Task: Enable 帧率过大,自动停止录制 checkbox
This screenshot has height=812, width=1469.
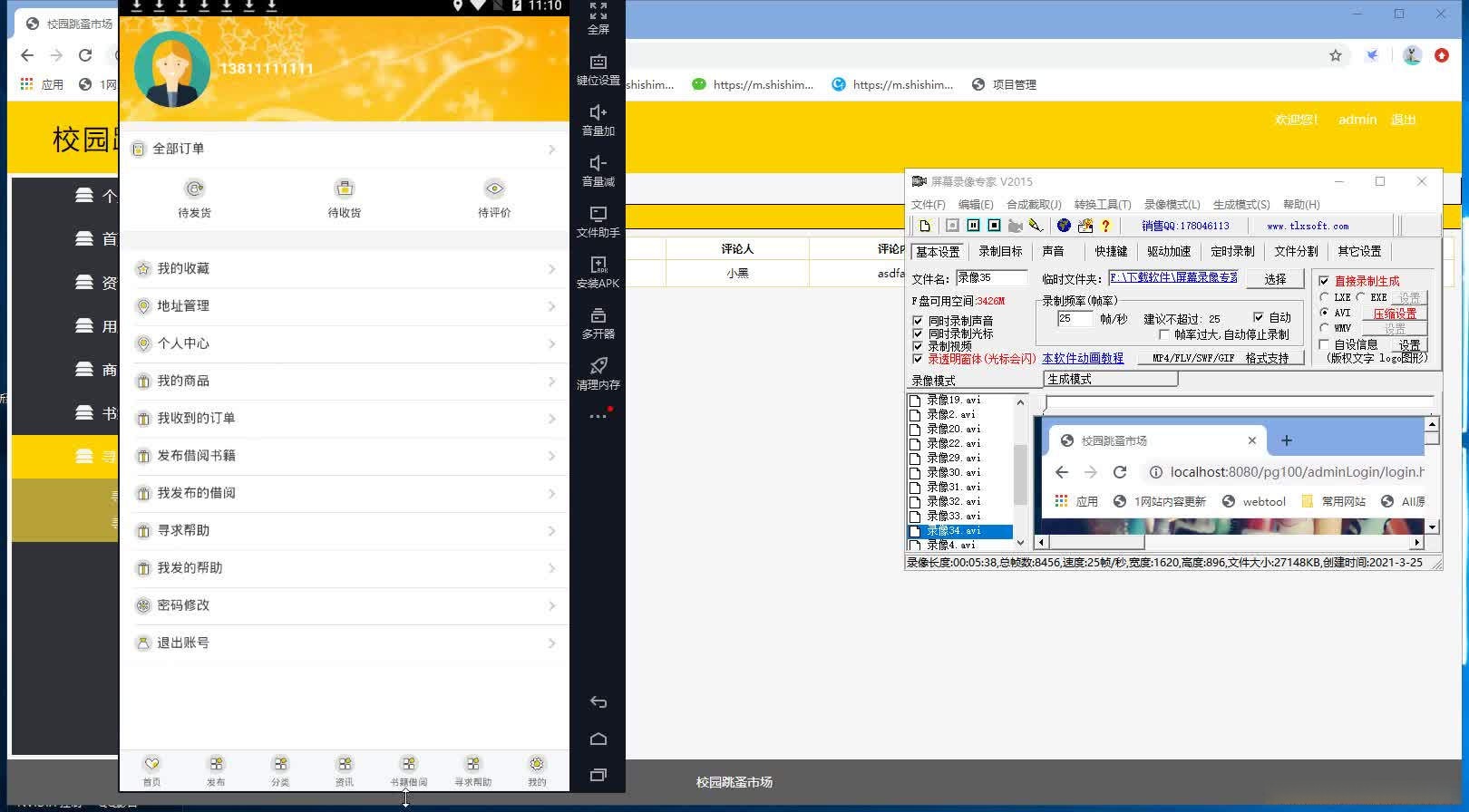Action: coord(1165,334)
